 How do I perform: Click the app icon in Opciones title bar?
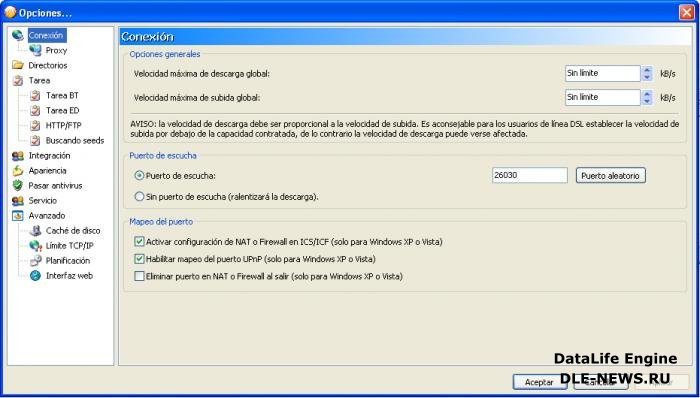10,12
